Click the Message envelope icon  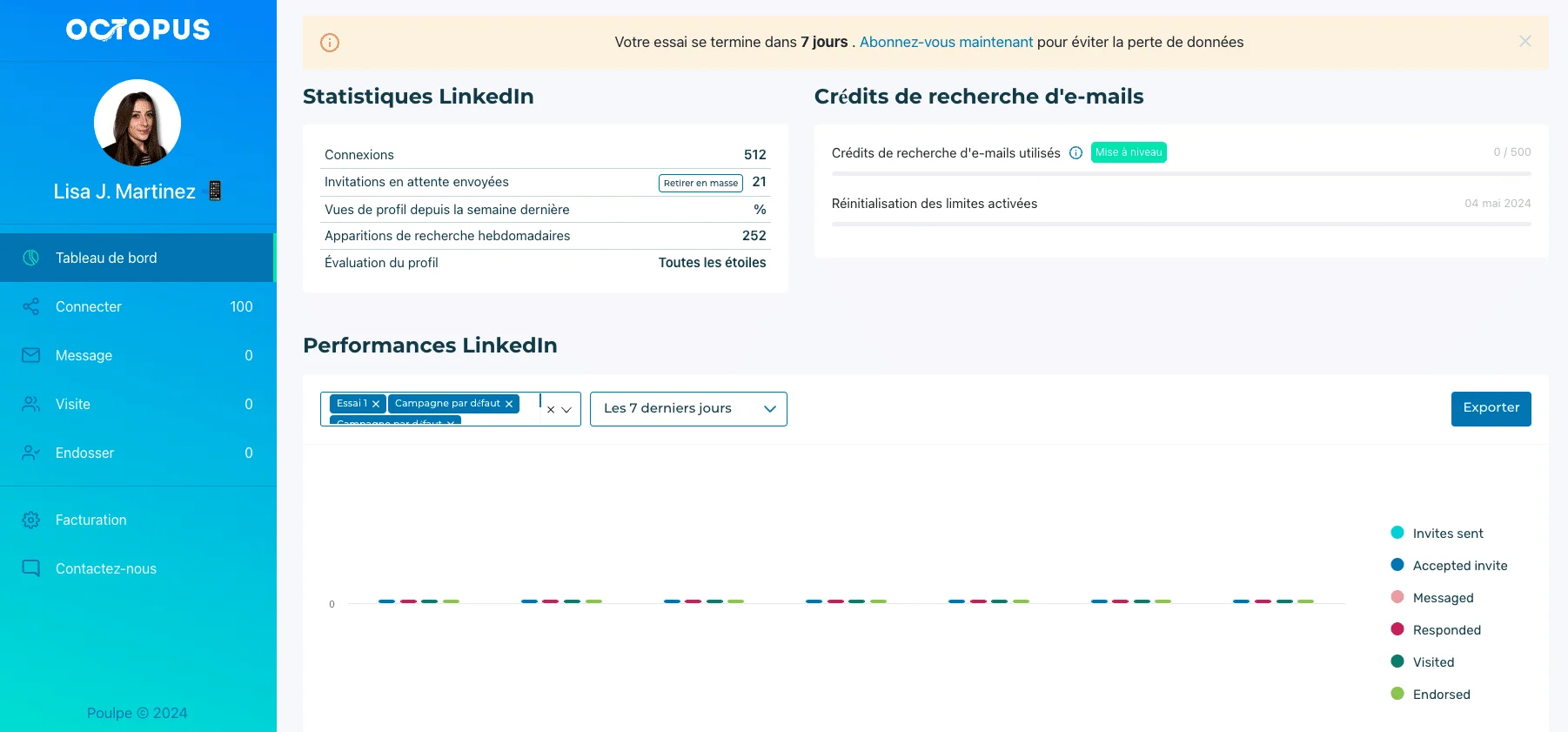[x=30, y=355]
